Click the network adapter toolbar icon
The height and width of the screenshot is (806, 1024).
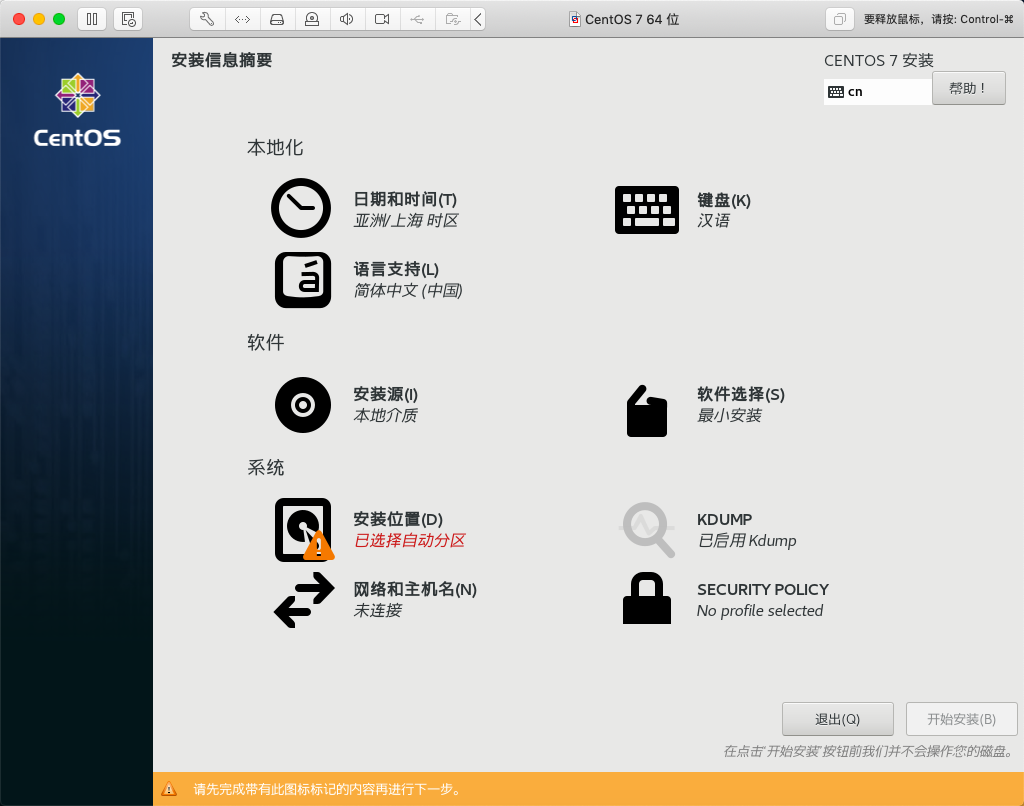tap(242, 19)
